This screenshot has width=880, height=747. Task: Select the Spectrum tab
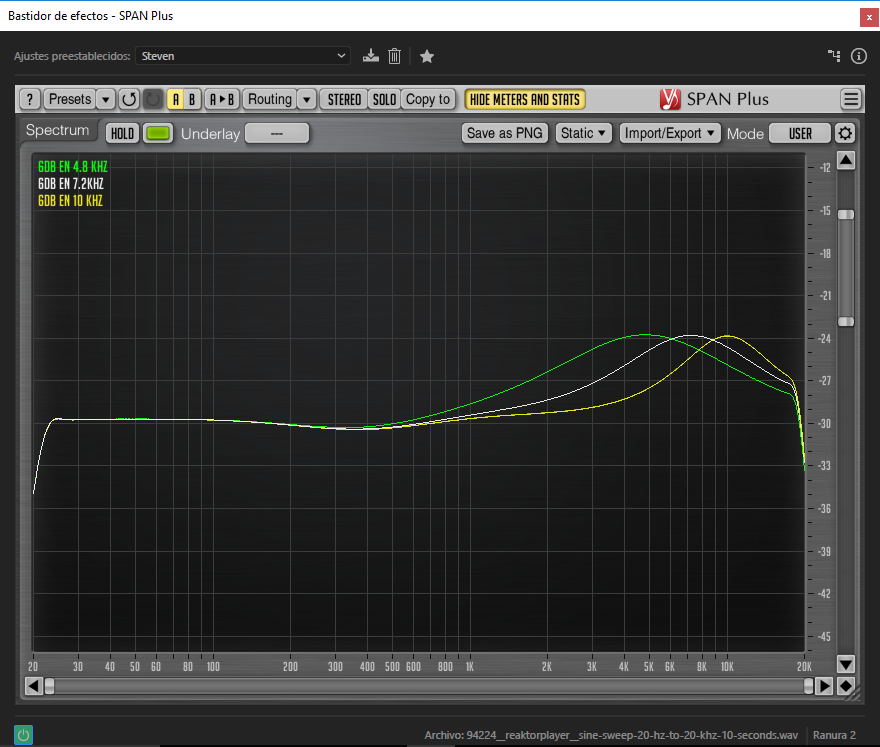click(57, 131)
